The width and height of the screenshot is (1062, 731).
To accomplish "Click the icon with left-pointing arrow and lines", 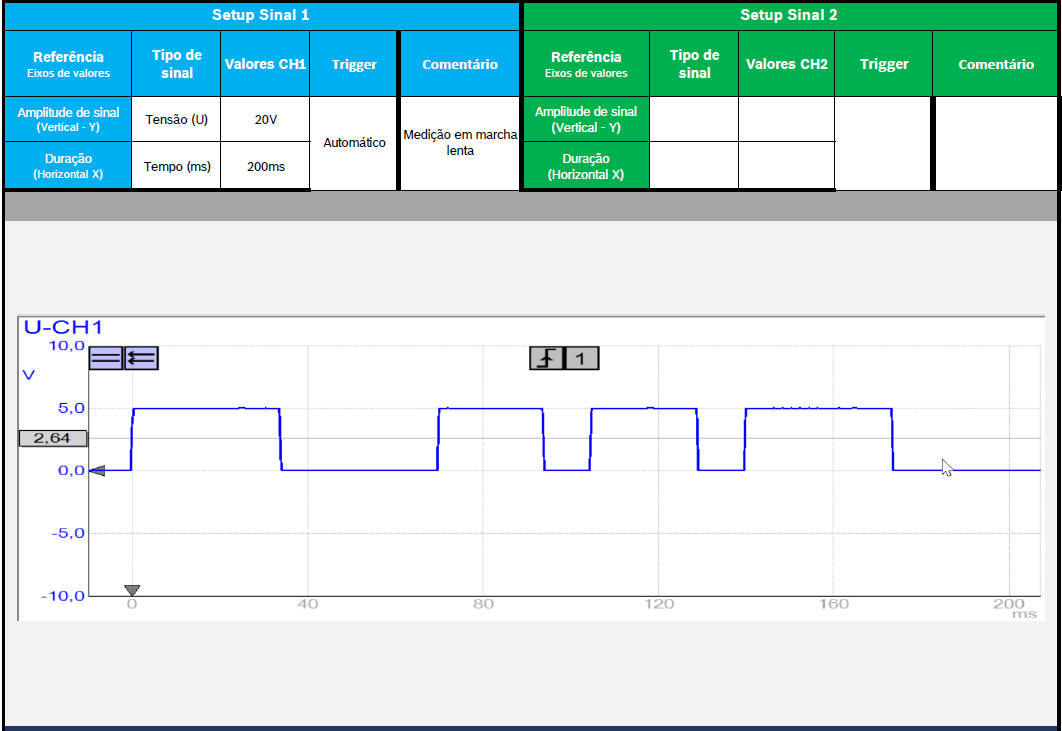I will pos(141,358).
